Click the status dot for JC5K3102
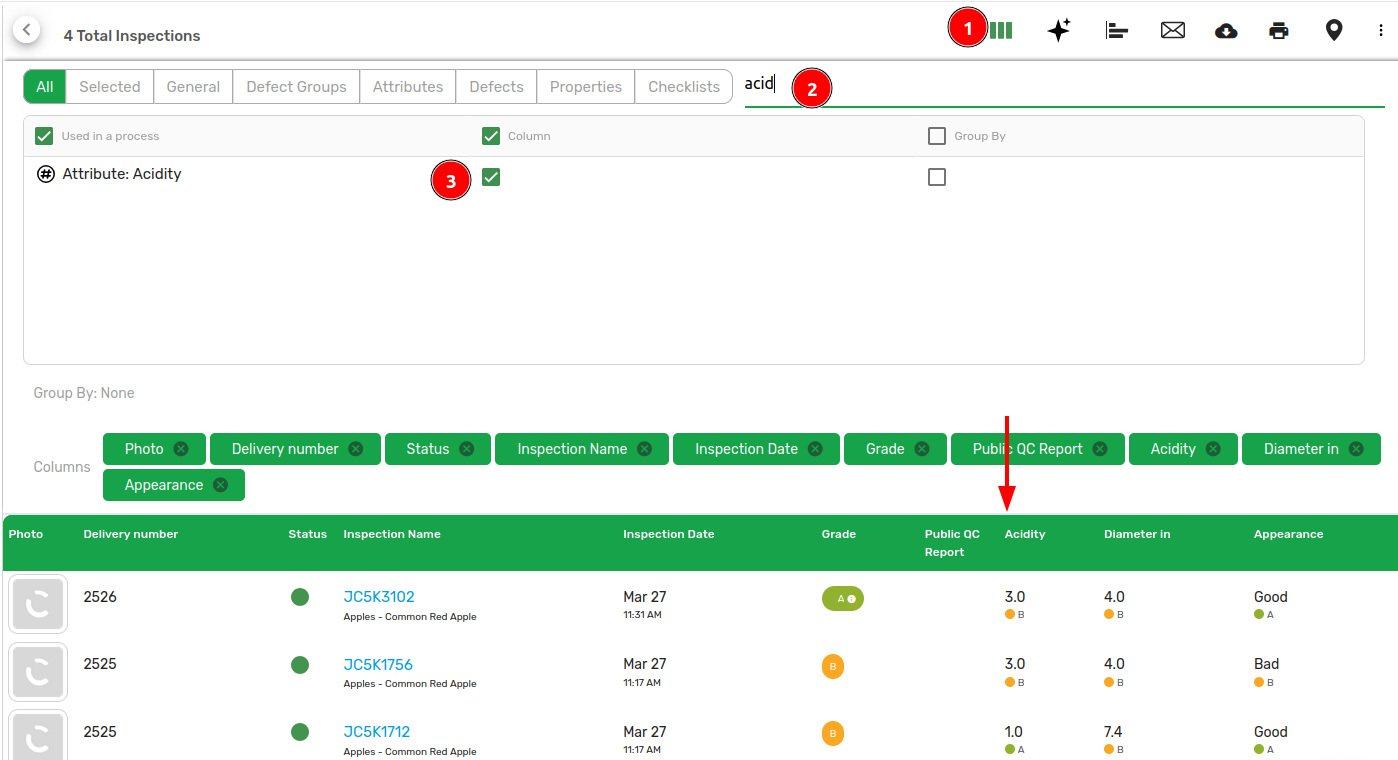The width and height of the screenshot is (1398, 760). (x=300, y=597)
